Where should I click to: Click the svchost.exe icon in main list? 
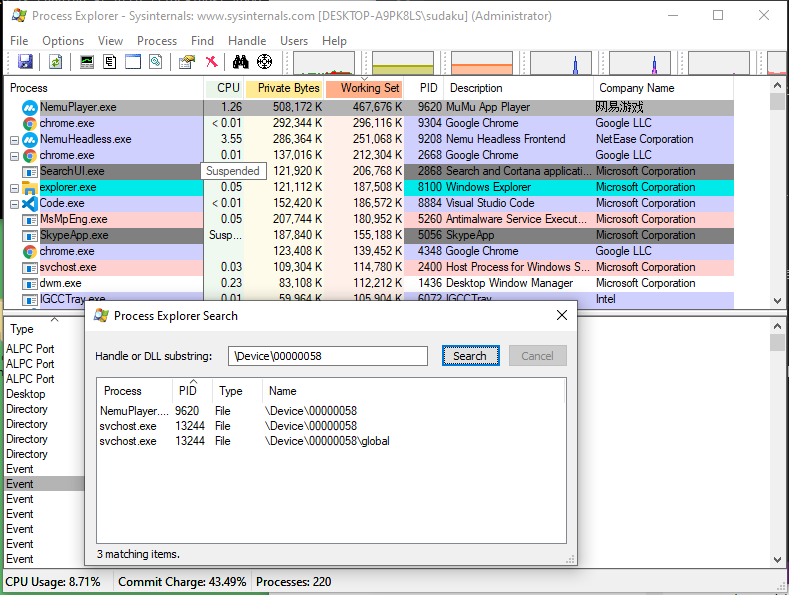[30, 268]
